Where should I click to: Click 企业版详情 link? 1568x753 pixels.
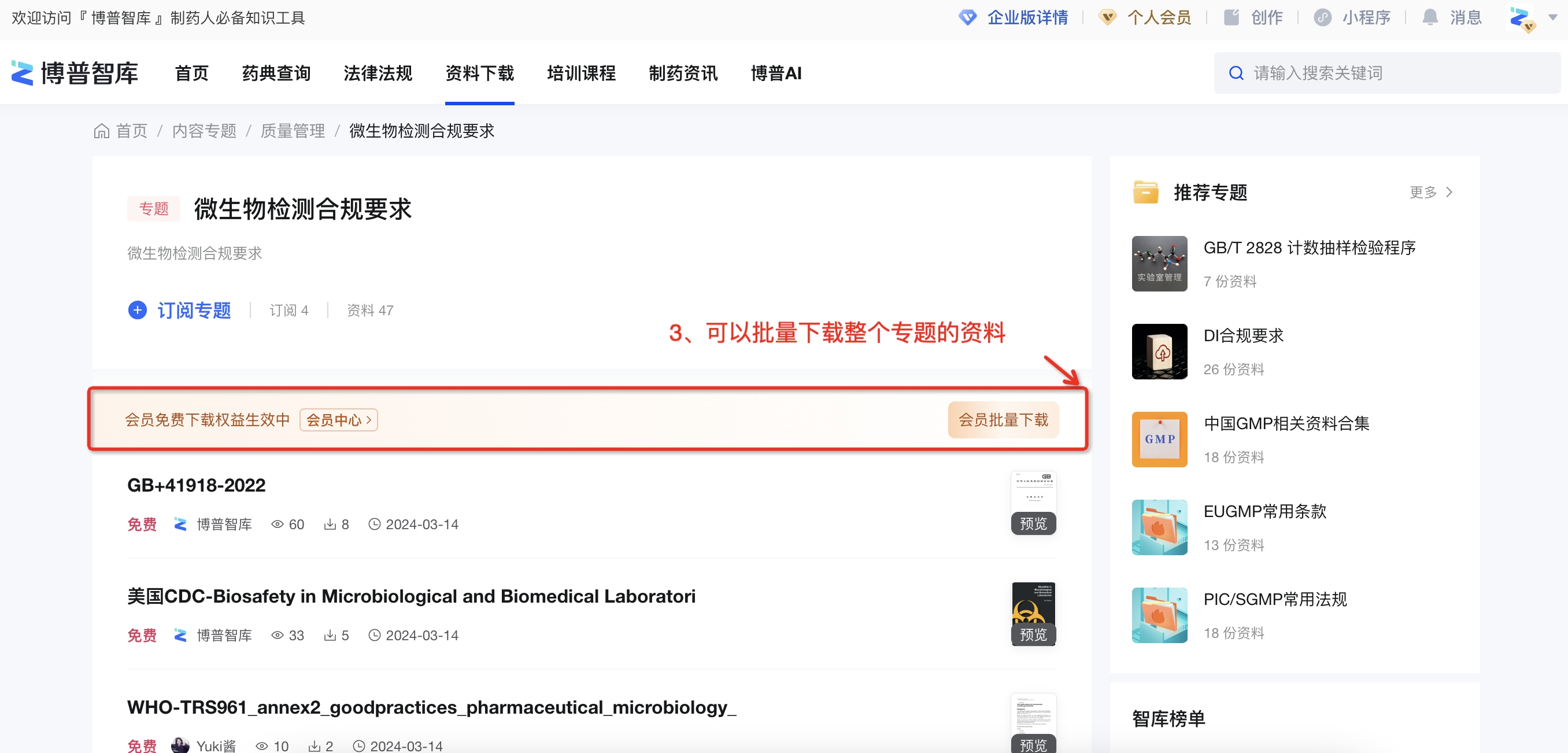(x=1027, y=17)
